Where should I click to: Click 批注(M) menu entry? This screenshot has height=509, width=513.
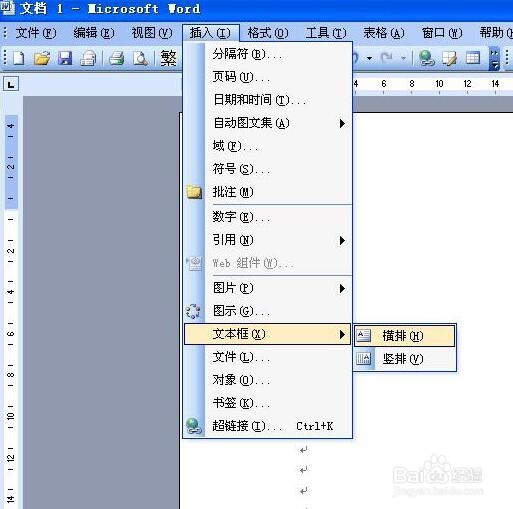[268, 192]
